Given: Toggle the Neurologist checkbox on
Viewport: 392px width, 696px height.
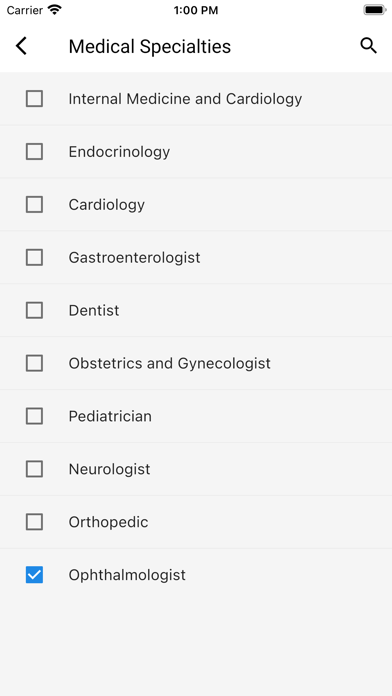Looking at the screenshot, I should (34, 469).
